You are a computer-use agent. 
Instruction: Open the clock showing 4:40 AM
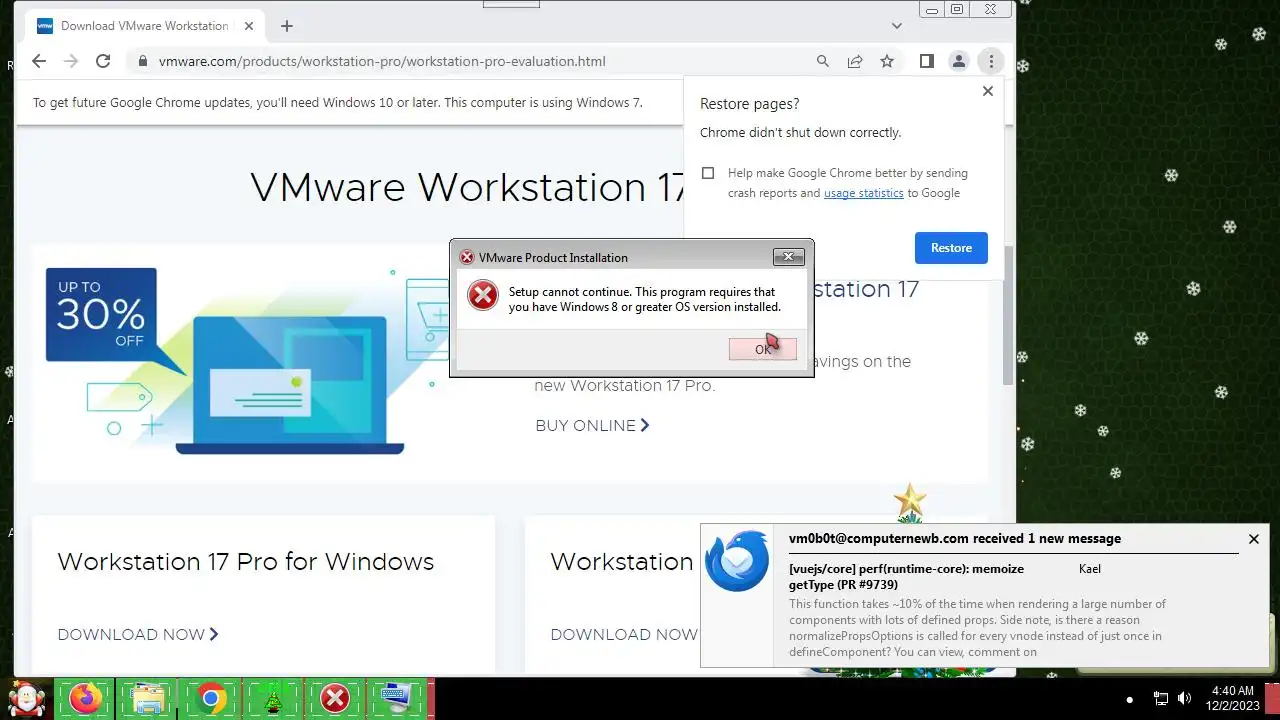pyautogui.click(x=1232, y=698)
